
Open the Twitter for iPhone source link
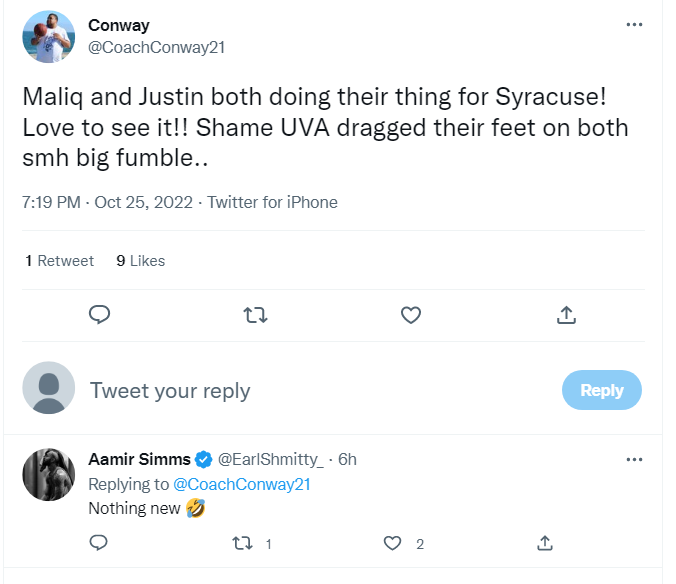273,202
